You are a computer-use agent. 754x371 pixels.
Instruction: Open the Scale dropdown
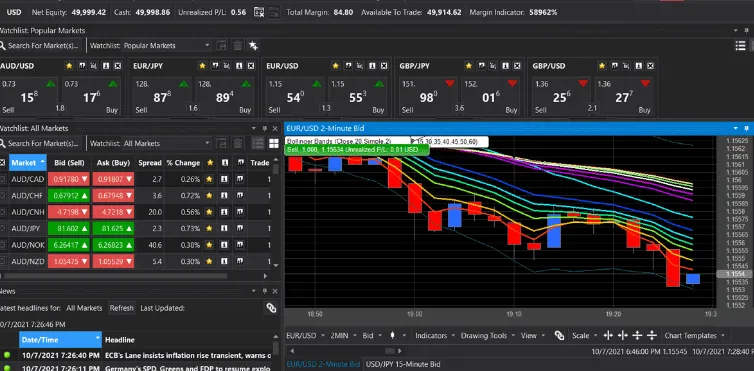click(x=585, y=335)
